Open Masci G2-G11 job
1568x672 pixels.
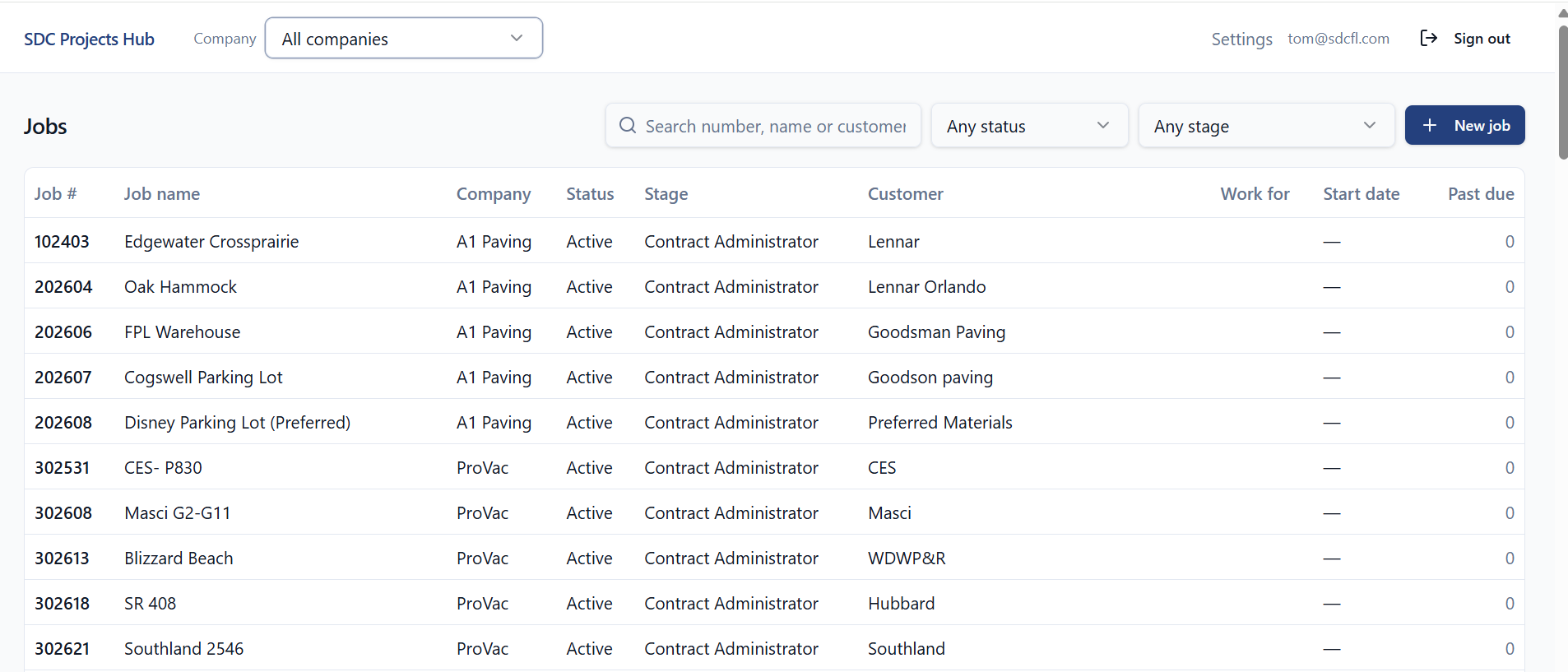point(177,513)
